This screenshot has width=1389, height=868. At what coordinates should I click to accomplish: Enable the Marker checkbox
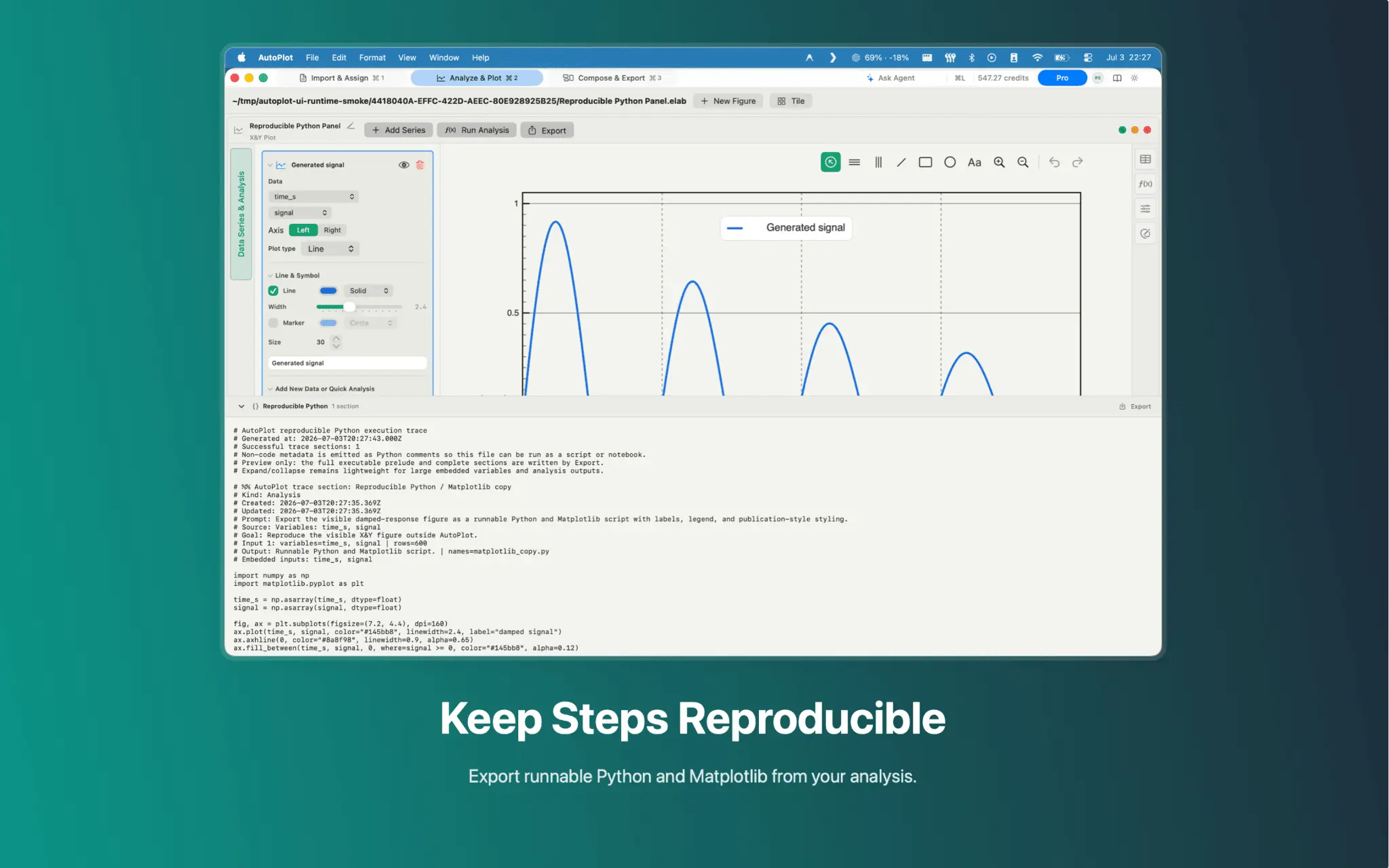(x=273, y=323)
